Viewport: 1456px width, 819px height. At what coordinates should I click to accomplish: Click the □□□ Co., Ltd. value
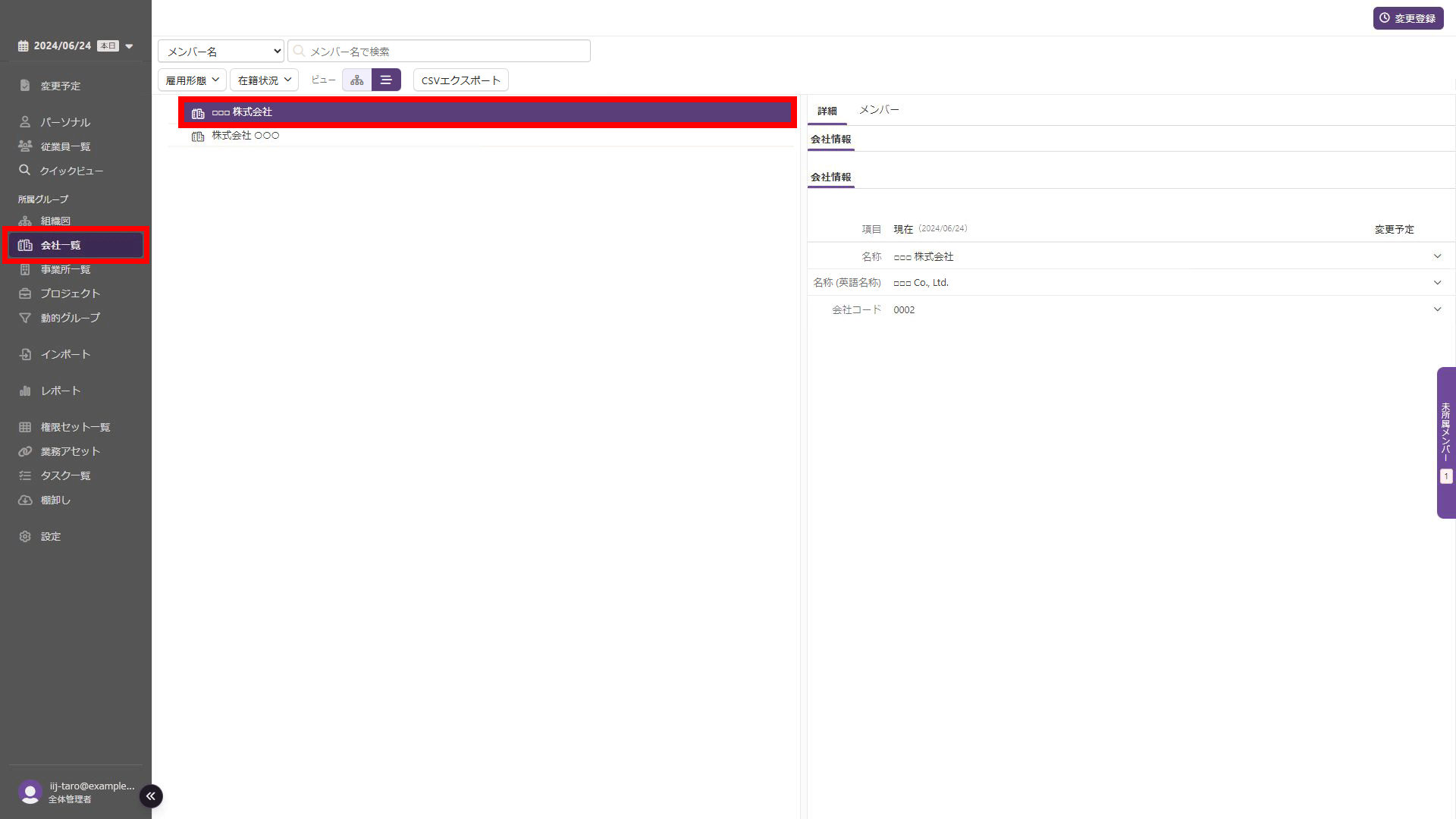tap(921, 283)
